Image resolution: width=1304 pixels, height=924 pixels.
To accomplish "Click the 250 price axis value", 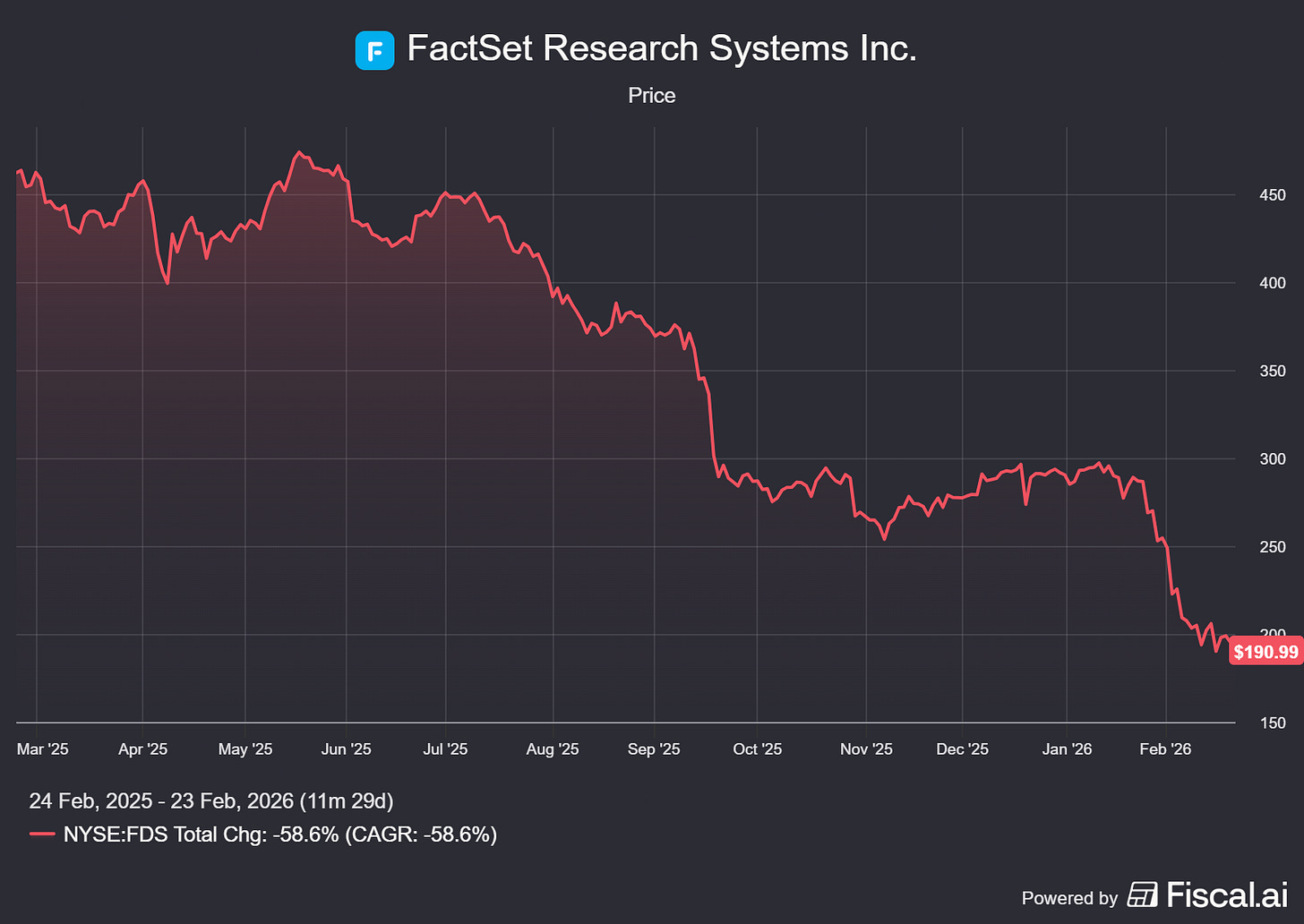I will click(x=1273, y=547).
